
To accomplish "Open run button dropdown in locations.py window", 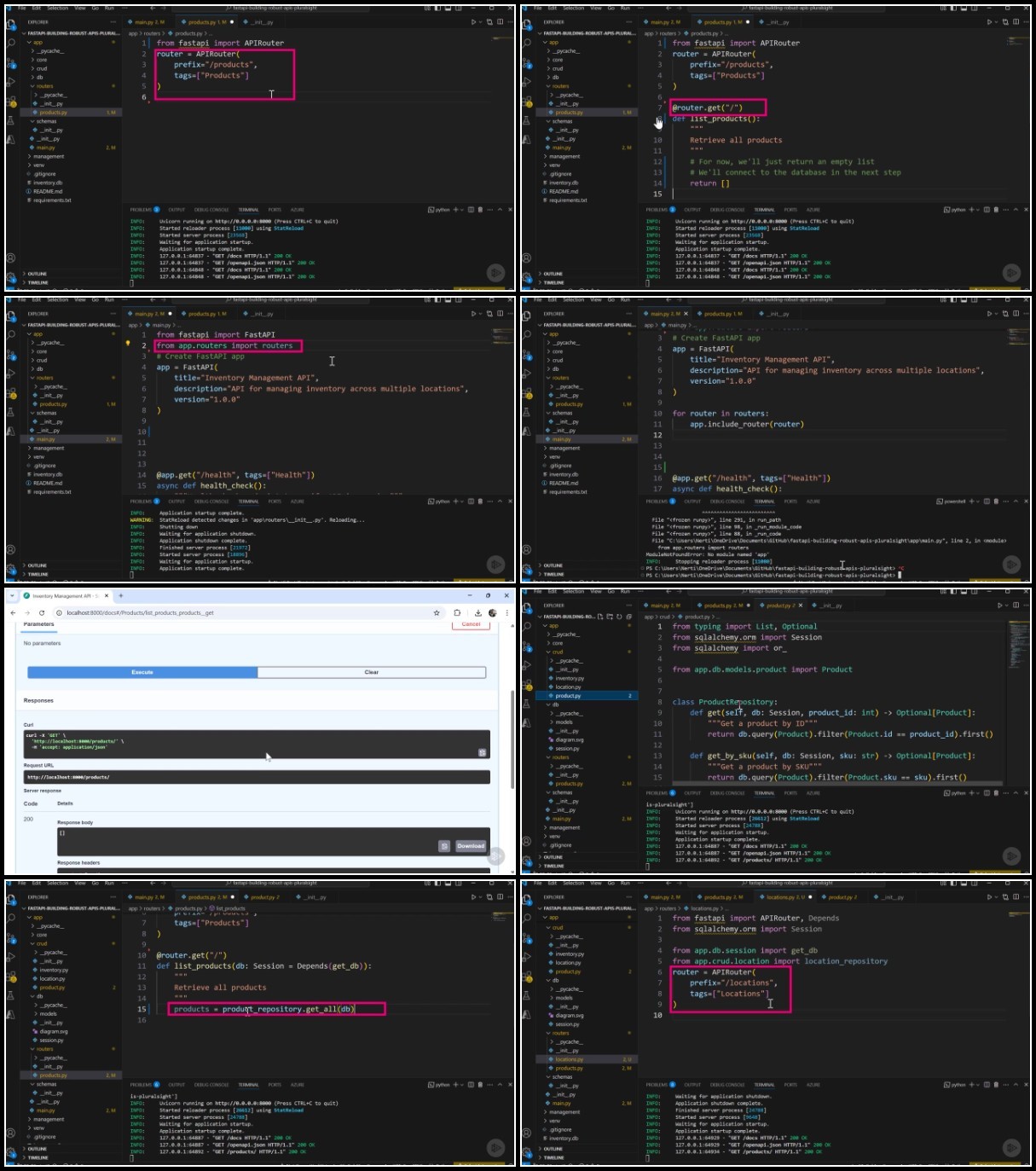I will (996, 897).
